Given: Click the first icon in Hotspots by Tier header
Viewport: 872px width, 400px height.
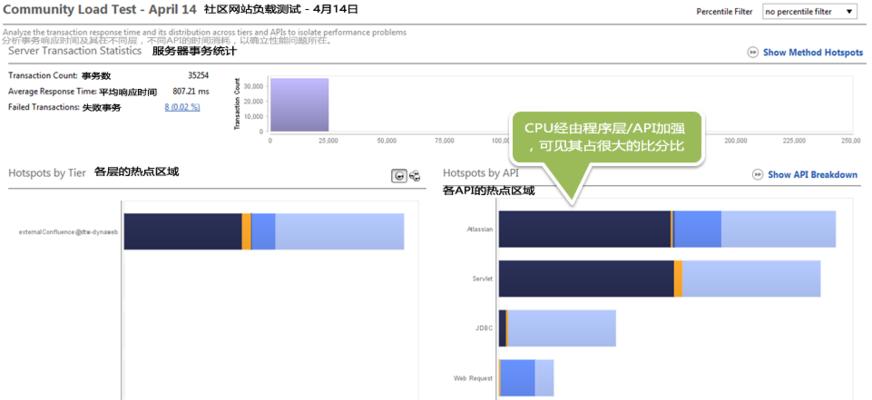Looking at the screenshot, I should (399, 176).
